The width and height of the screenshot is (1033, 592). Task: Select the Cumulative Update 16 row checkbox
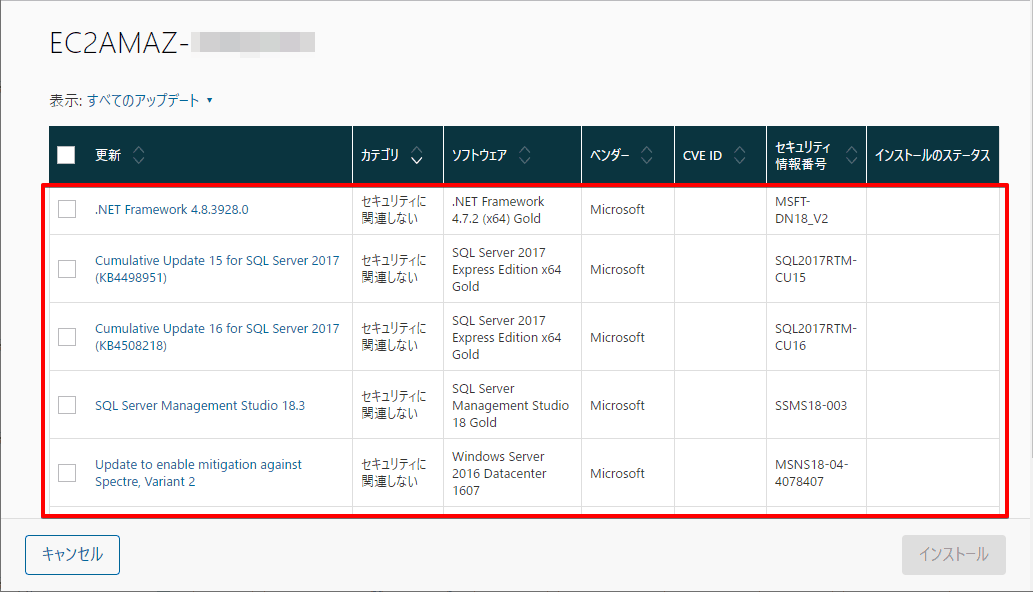pyautogui.click(x=67, y=336)
